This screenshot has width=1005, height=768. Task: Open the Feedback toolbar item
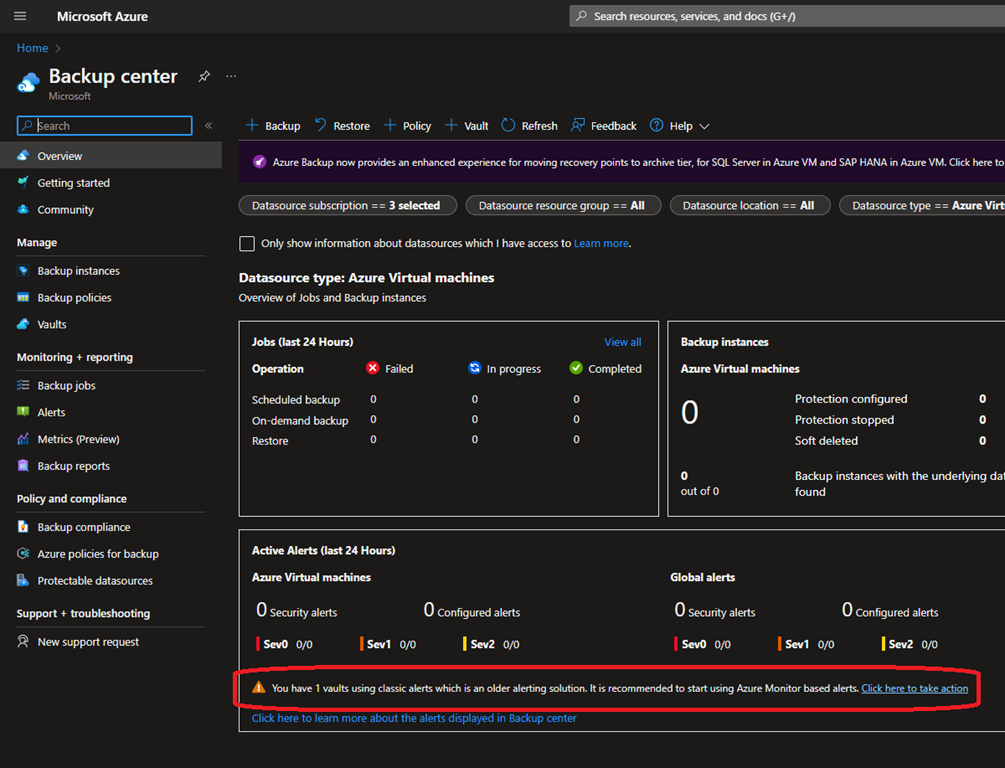pyautogui.click(x=603, y=126)
